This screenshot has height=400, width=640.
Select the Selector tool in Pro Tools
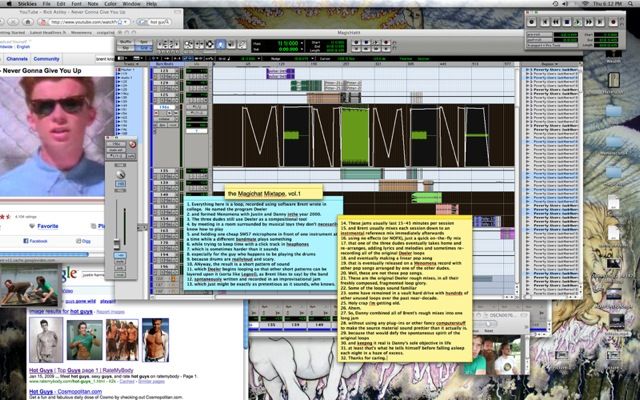(210, 44)
